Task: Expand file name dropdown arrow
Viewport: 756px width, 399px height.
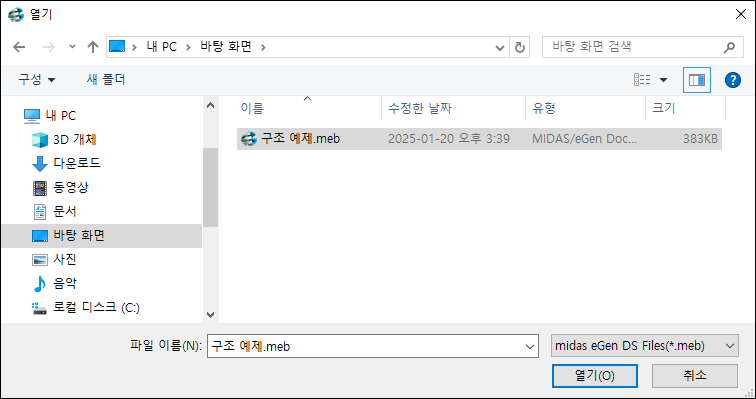Action: [530, 346]
